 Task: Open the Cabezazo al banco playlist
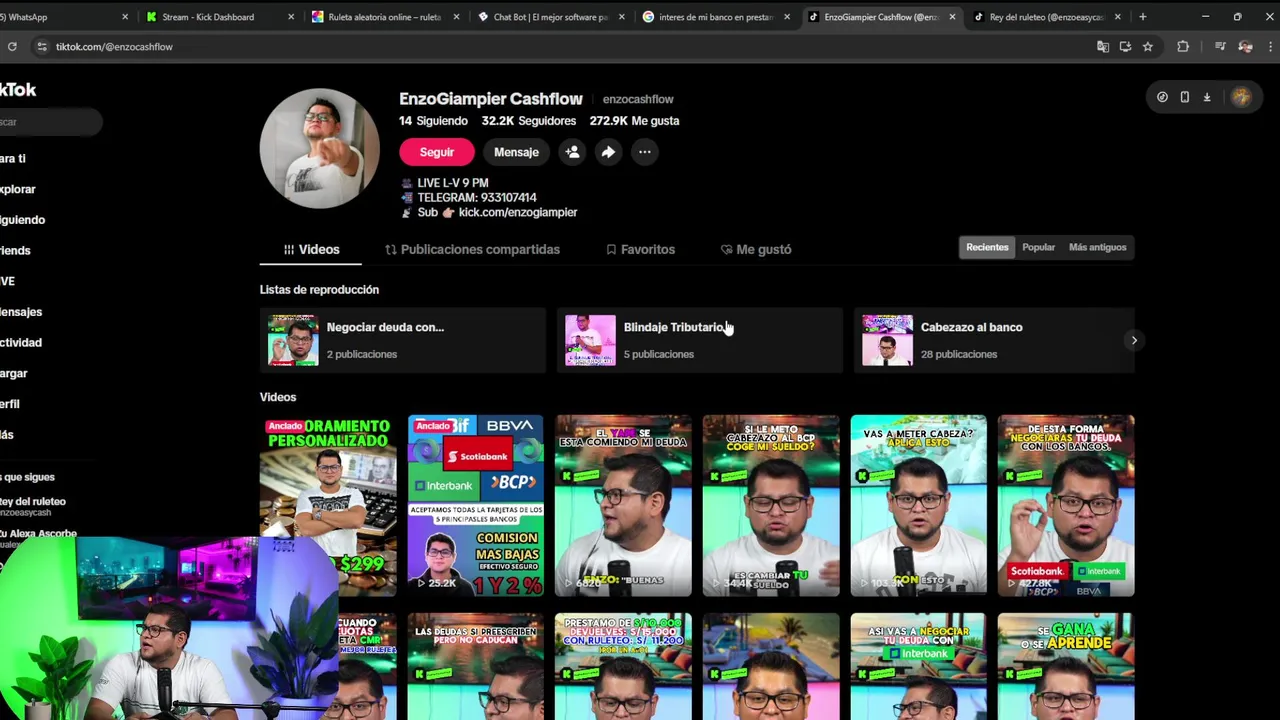(x=994, y=340)
